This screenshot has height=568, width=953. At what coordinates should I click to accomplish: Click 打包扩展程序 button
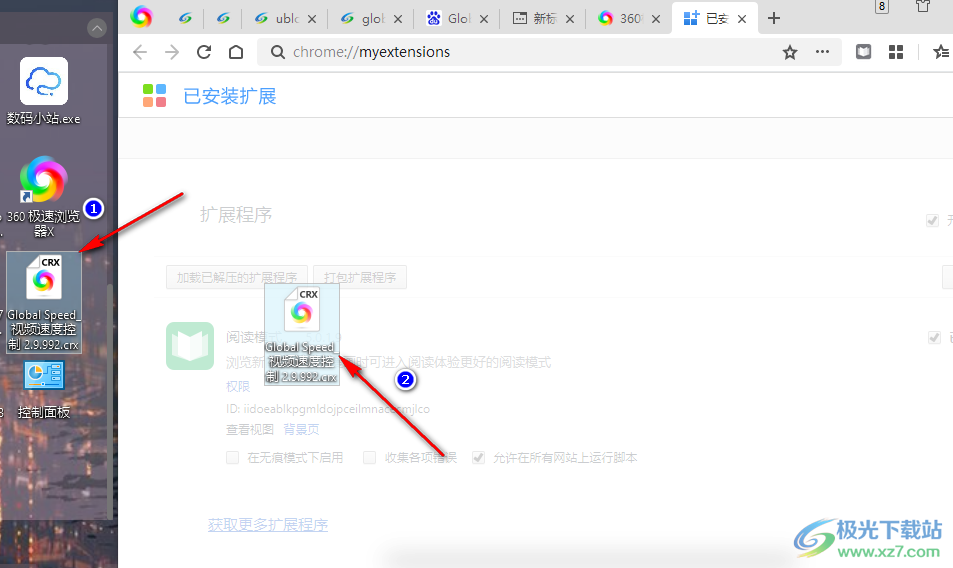[360, 278]
